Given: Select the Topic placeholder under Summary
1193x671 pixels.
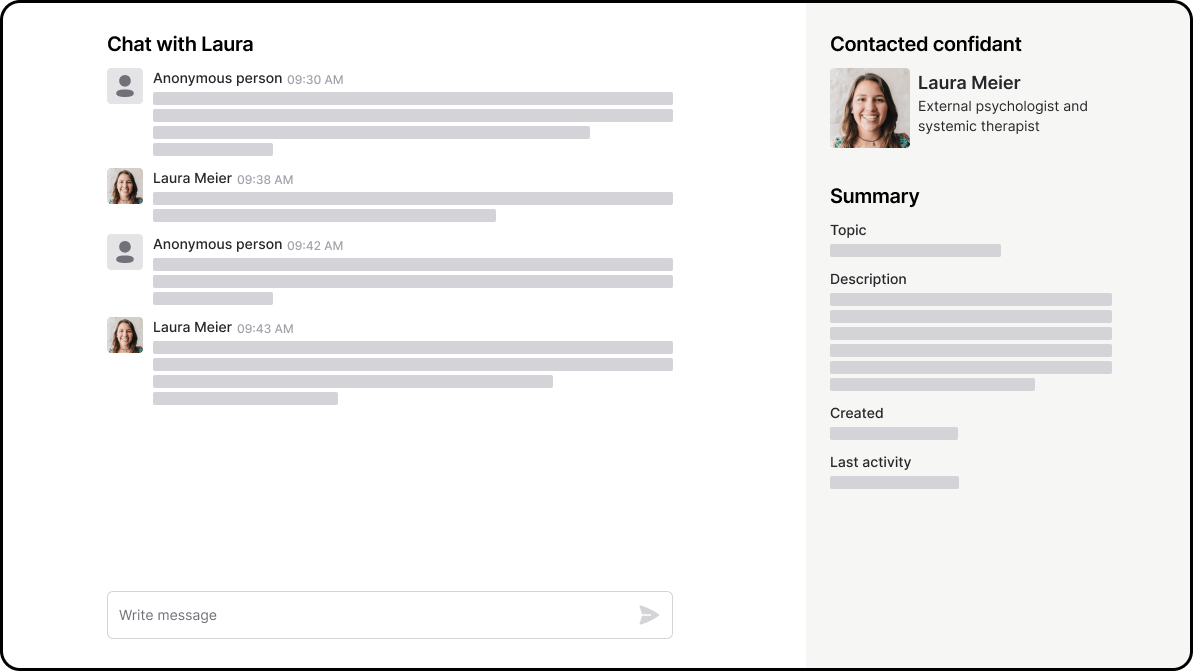Looking at the screenshot, I should 914,250.
